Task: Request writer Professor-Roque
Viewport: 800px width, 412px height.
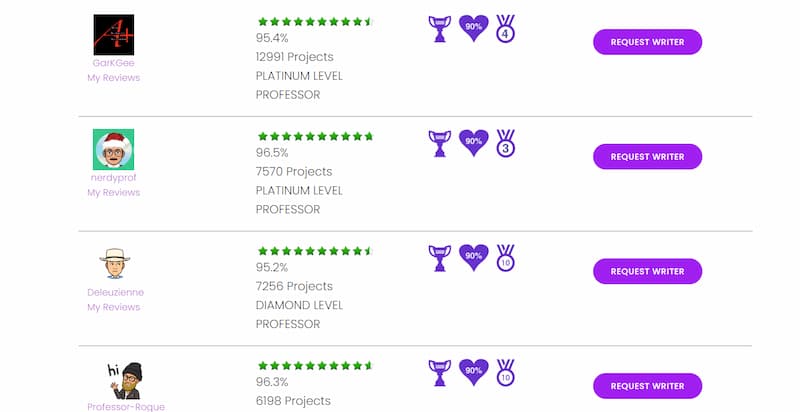Action: click(647, 386)
